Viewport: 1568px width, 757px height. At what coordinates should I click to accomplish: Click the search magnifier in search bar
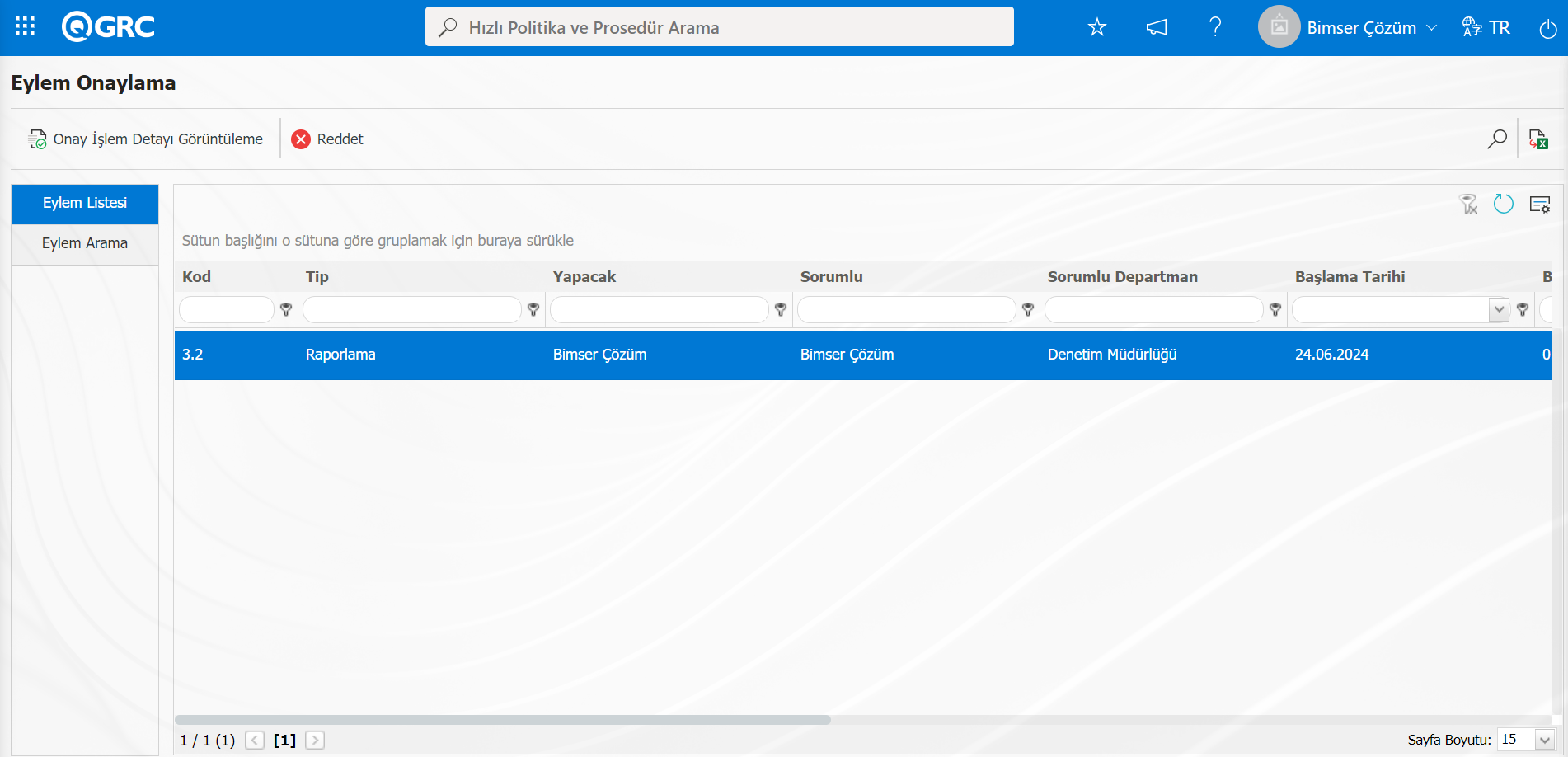coord(448,27)
